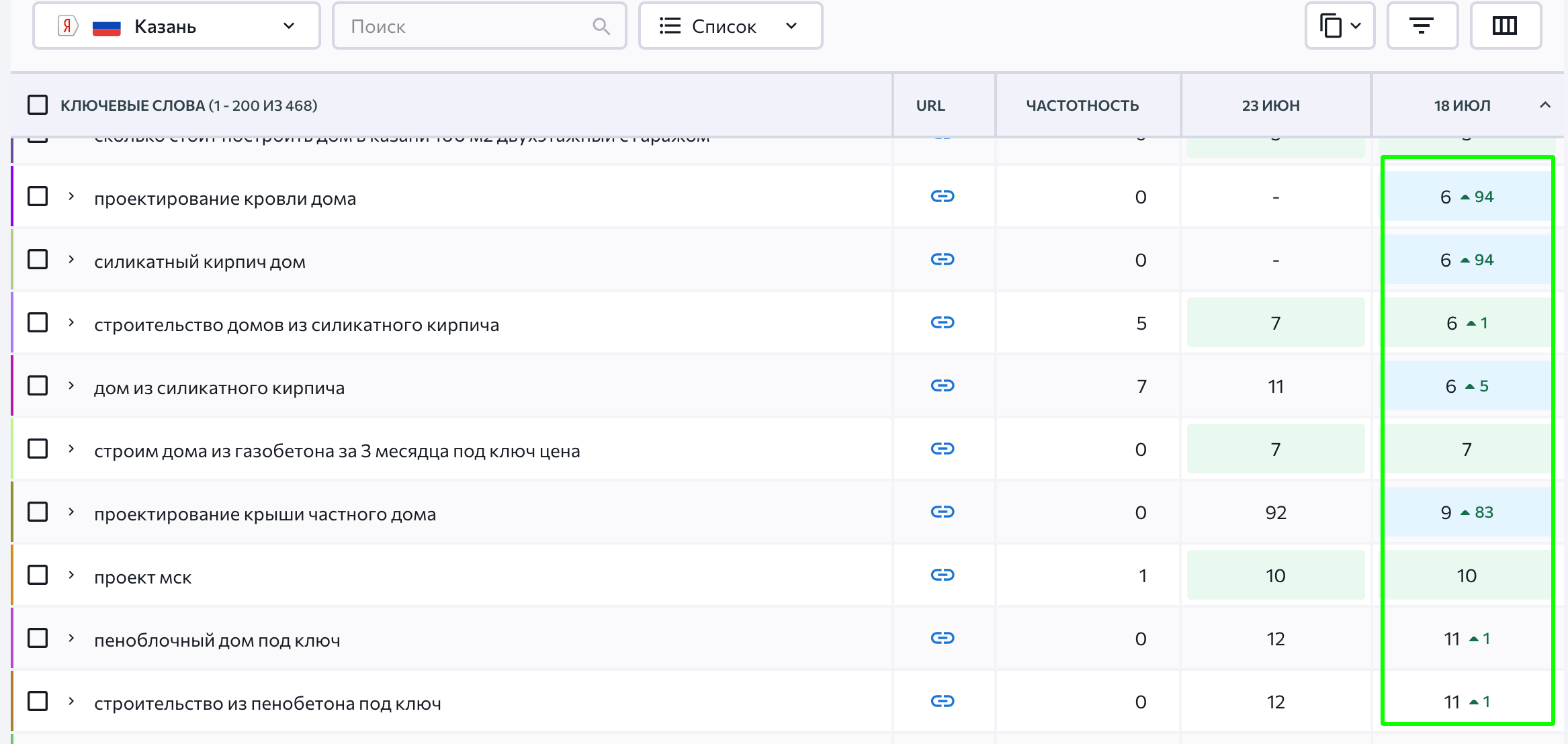Viewport: 1568px width, 744px height.
Task: Open URL link for проектирование кровли дома
Action: click(x=943, y=196)
